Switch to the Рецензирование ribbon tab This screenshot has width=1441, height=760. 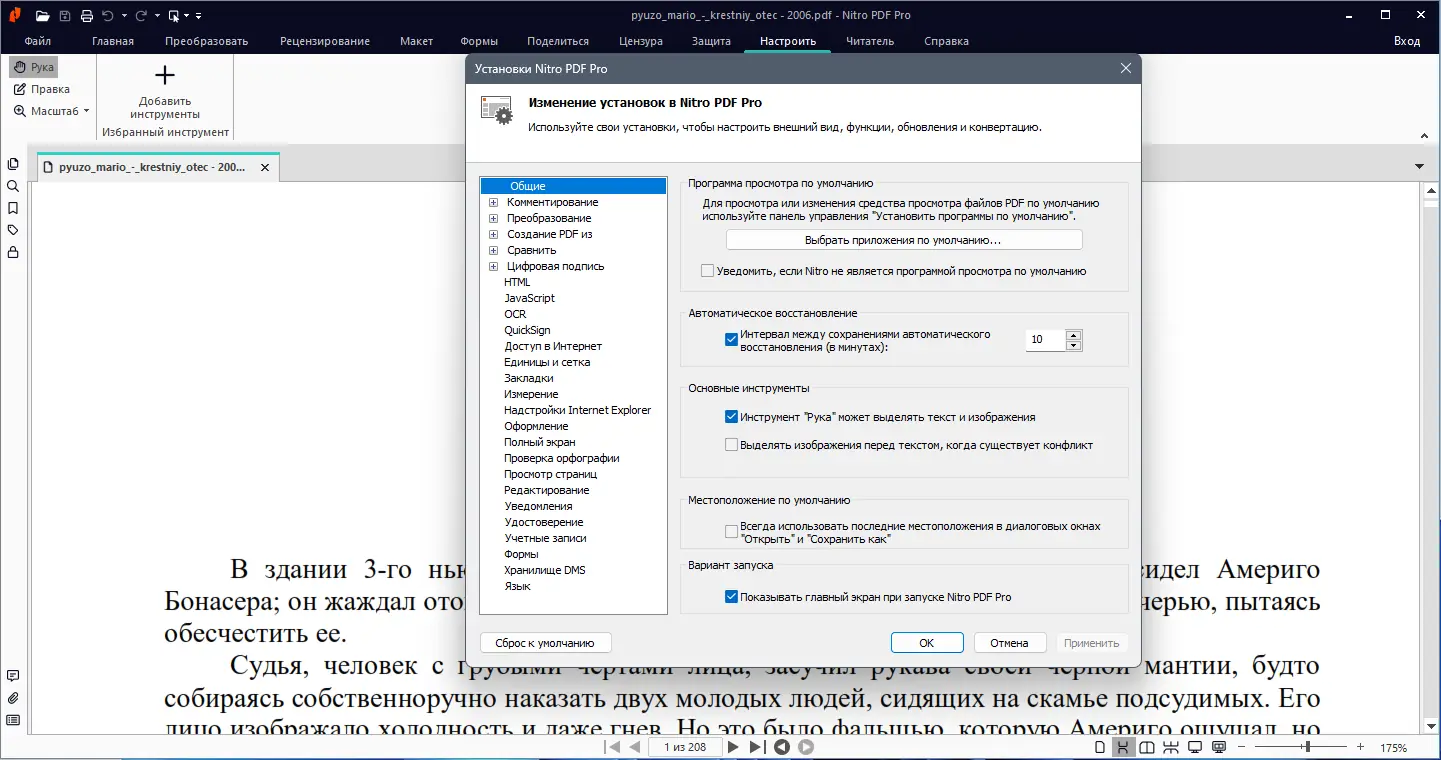coord(325,41)
